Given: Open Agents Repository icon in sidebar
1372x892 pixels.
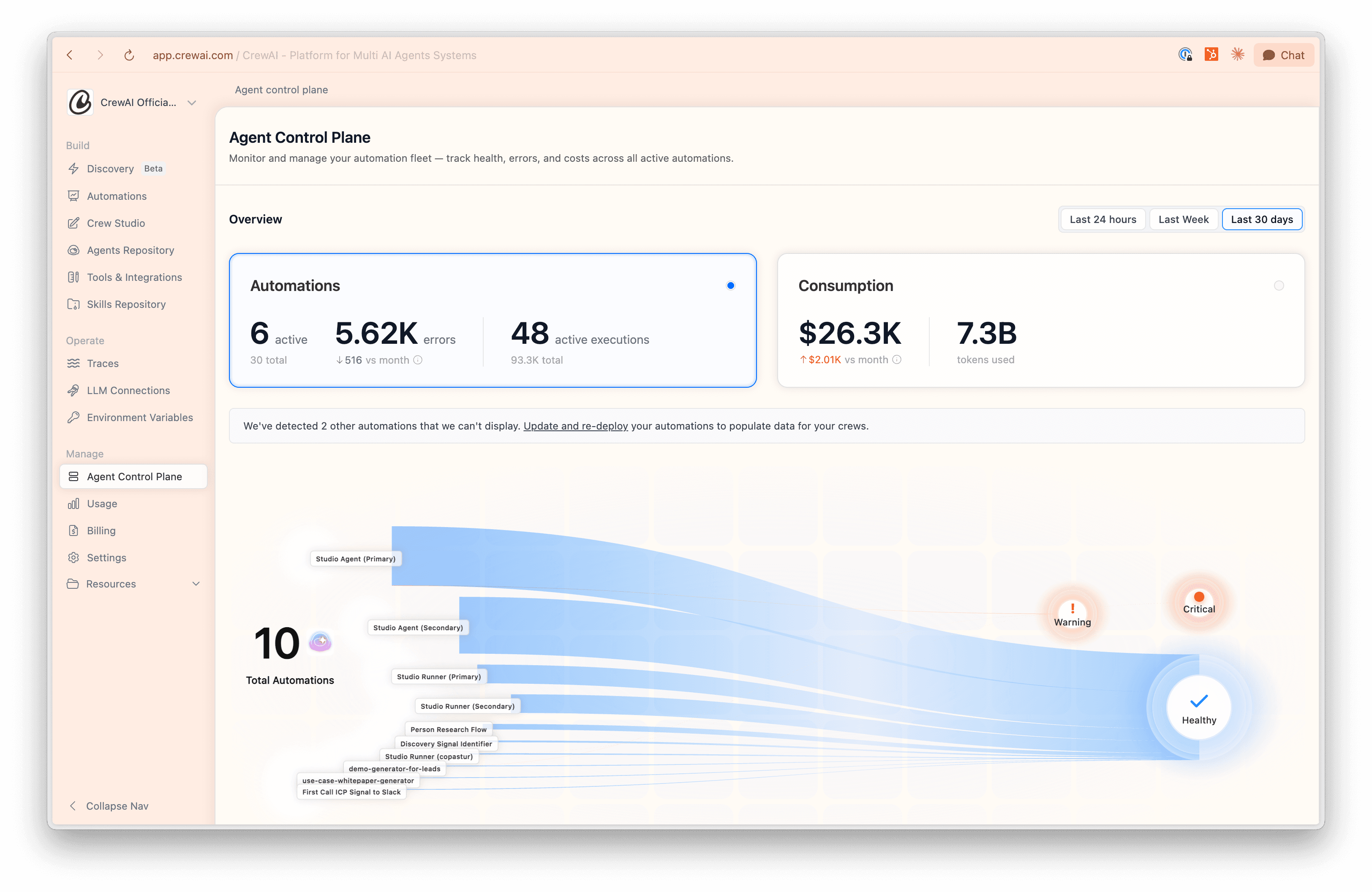Looking at the screenshot, I should point(73,250).
